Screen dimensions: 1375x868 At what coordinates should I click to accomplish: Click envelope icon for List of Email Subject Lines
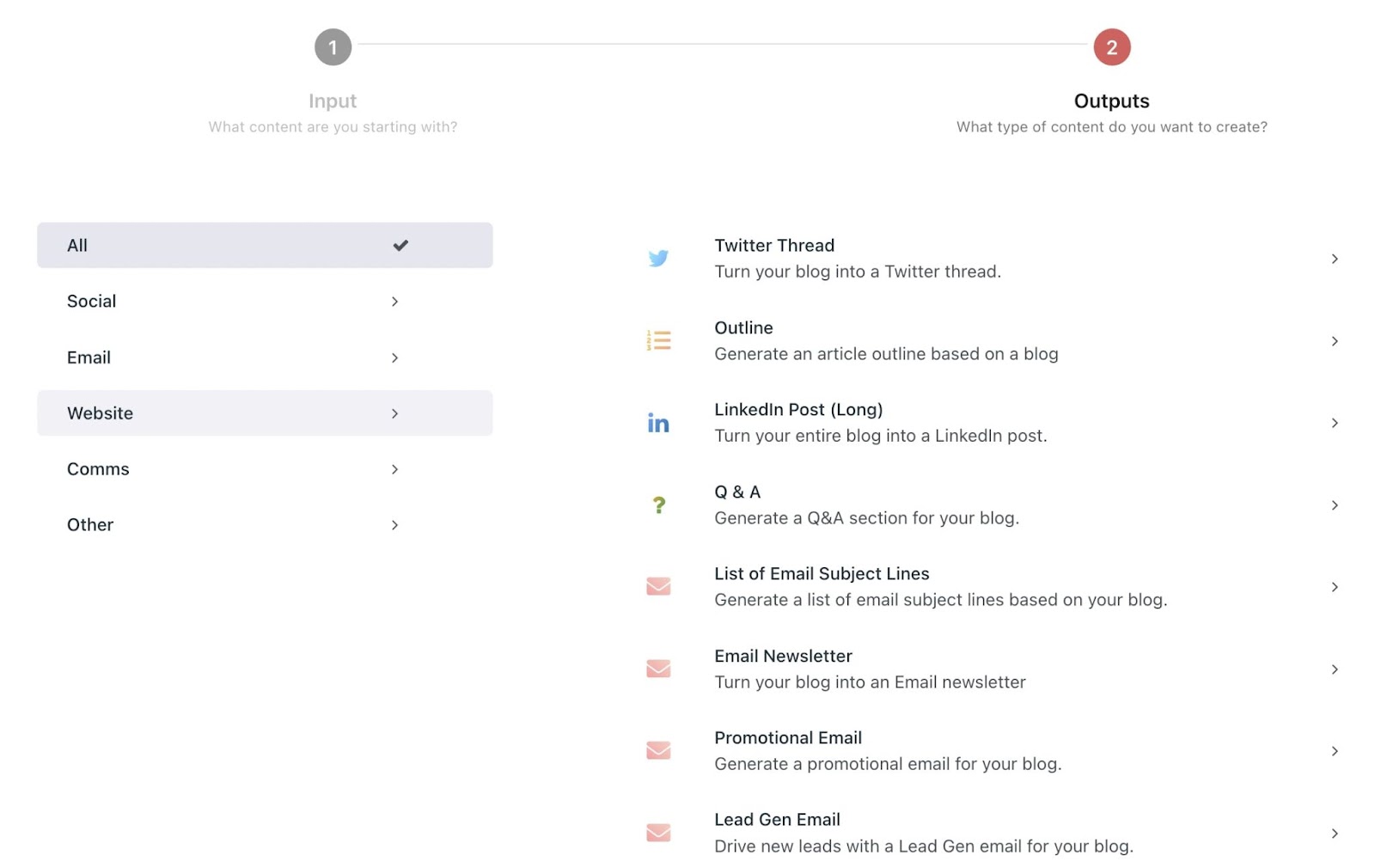coord(658,587)
